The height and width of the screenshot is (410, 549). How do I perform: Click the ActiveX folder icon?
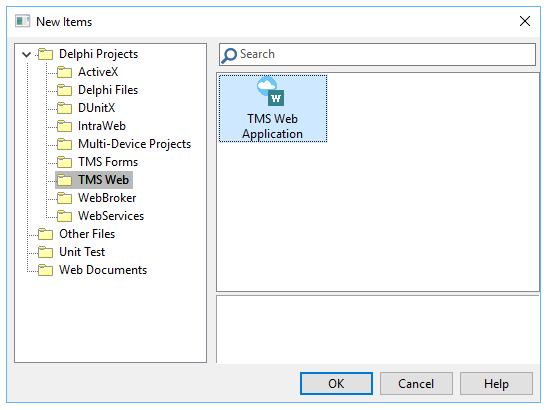point(64,72)
